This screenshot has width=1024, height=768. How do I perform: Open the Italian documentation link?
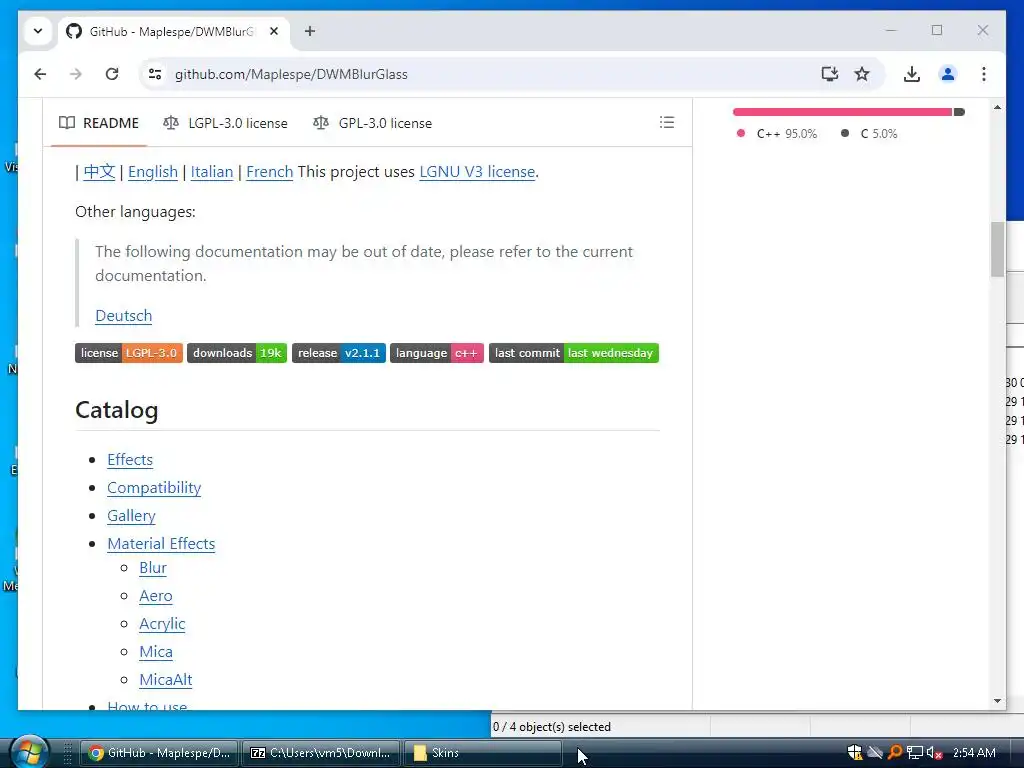212,172
